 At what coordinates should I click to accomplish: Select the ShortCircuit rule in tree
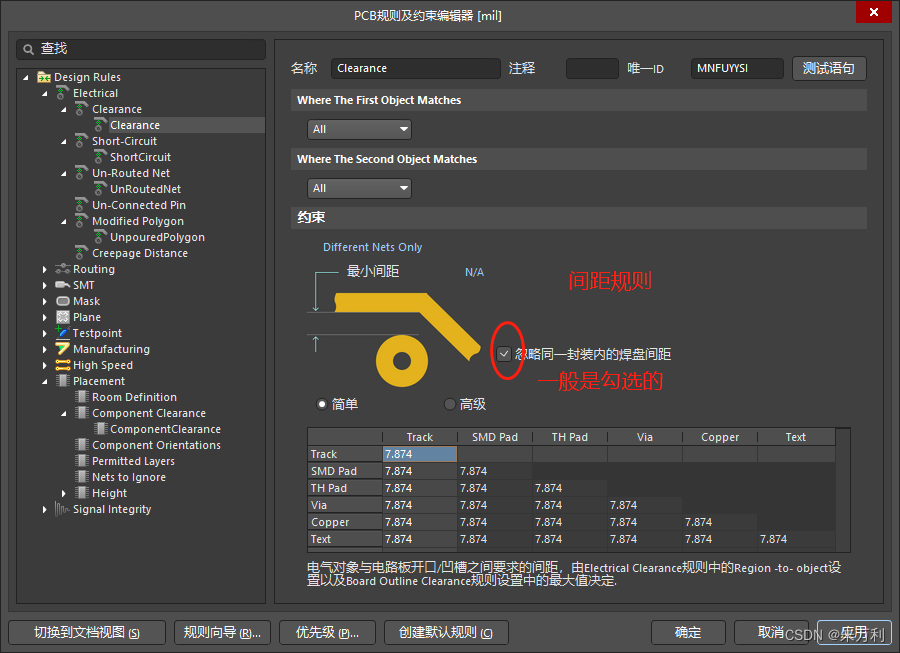click(140, 157)
